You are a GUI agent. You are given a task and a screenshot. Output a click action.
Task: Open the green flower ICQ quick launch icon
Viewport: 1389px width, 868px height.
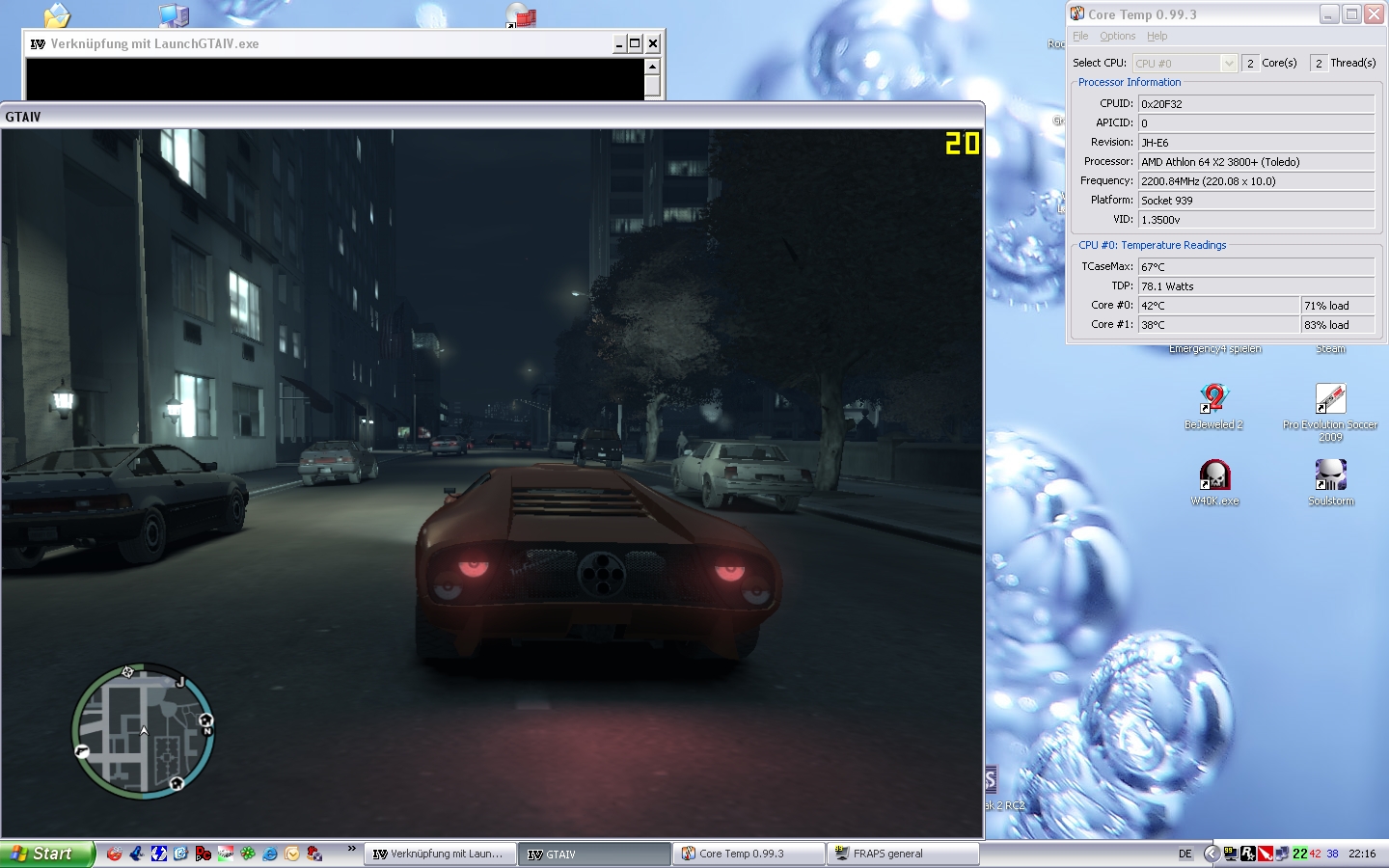pyautogui.click(x=248, y=854)
